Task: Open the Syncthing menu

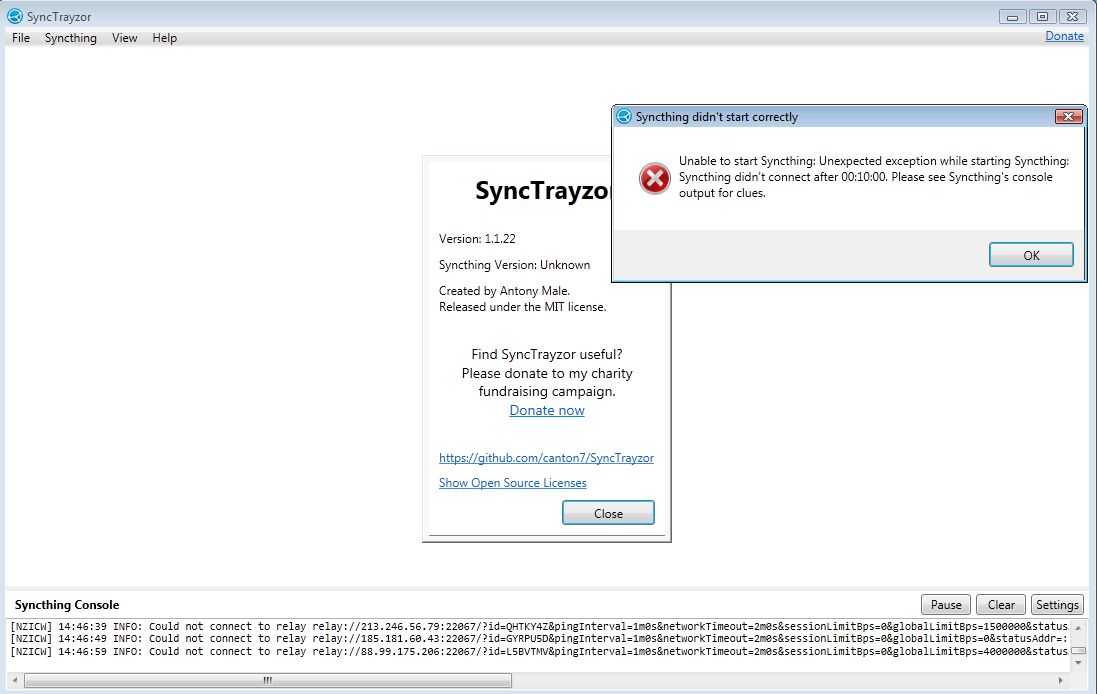Action: 71,38
